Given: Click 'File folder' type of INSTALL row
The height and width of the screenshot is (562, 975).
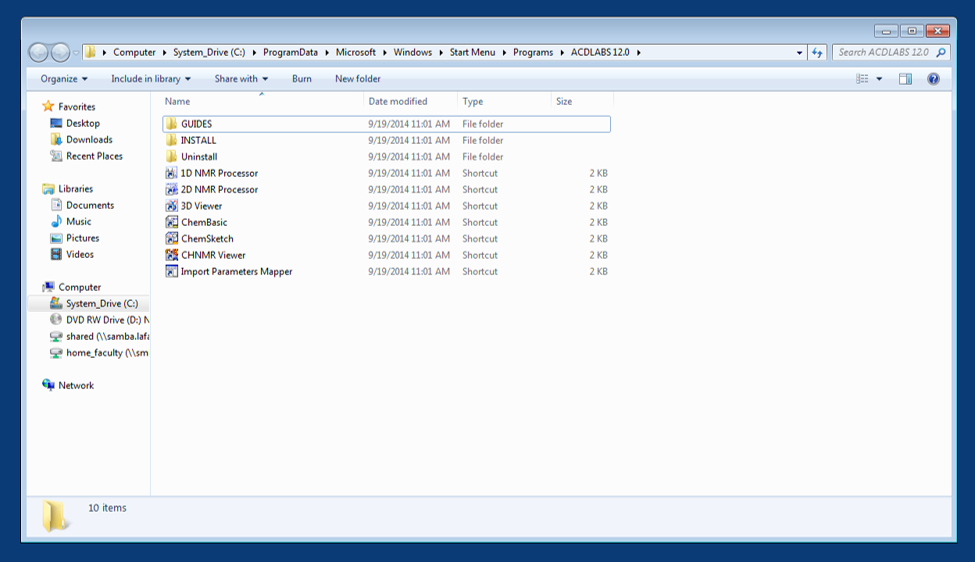Looking at the screenshot, I should point(483,140).
